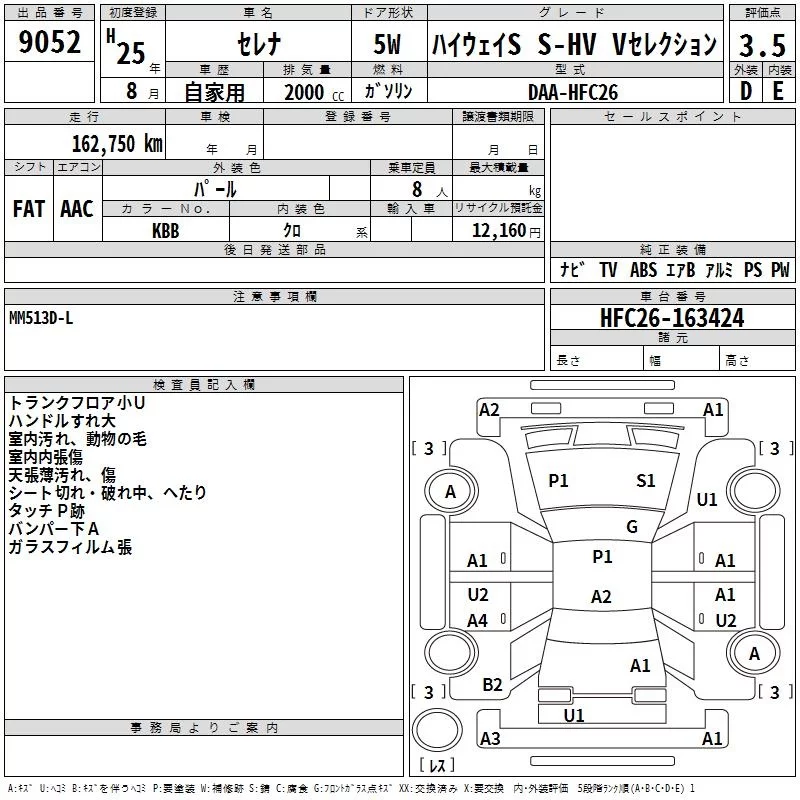Click interior grade E
The height and width of the screenshot is (800, 800).
point(778,91)
